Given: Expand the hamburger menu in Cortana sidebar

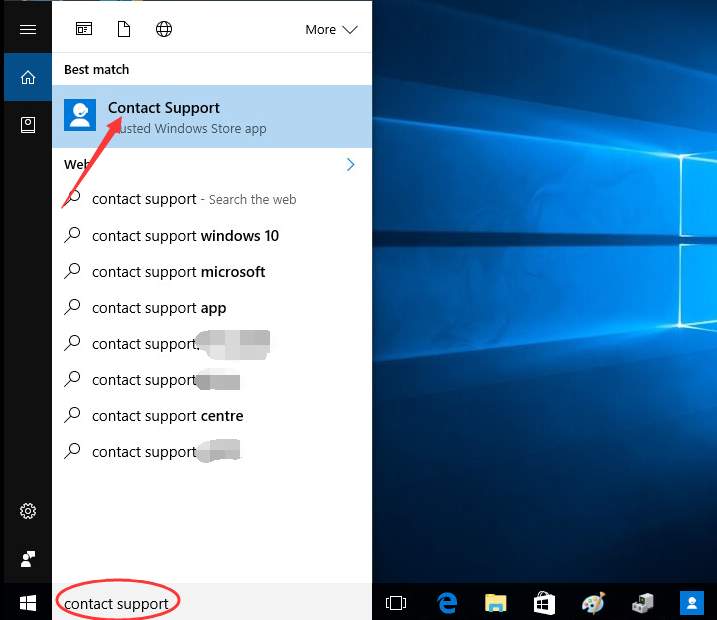Looking at the screenshot, I should tap(28, 30).
